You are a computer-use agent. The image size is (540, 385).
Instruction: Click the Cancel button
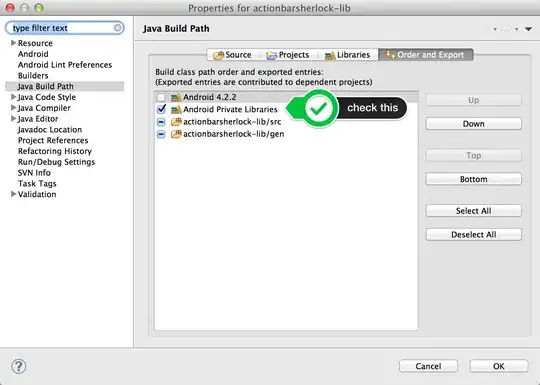428,366
